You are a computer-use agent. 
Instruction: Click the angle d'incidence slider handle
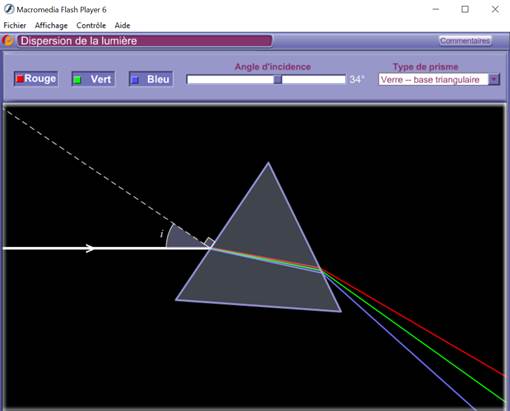(x=278, y=79)
